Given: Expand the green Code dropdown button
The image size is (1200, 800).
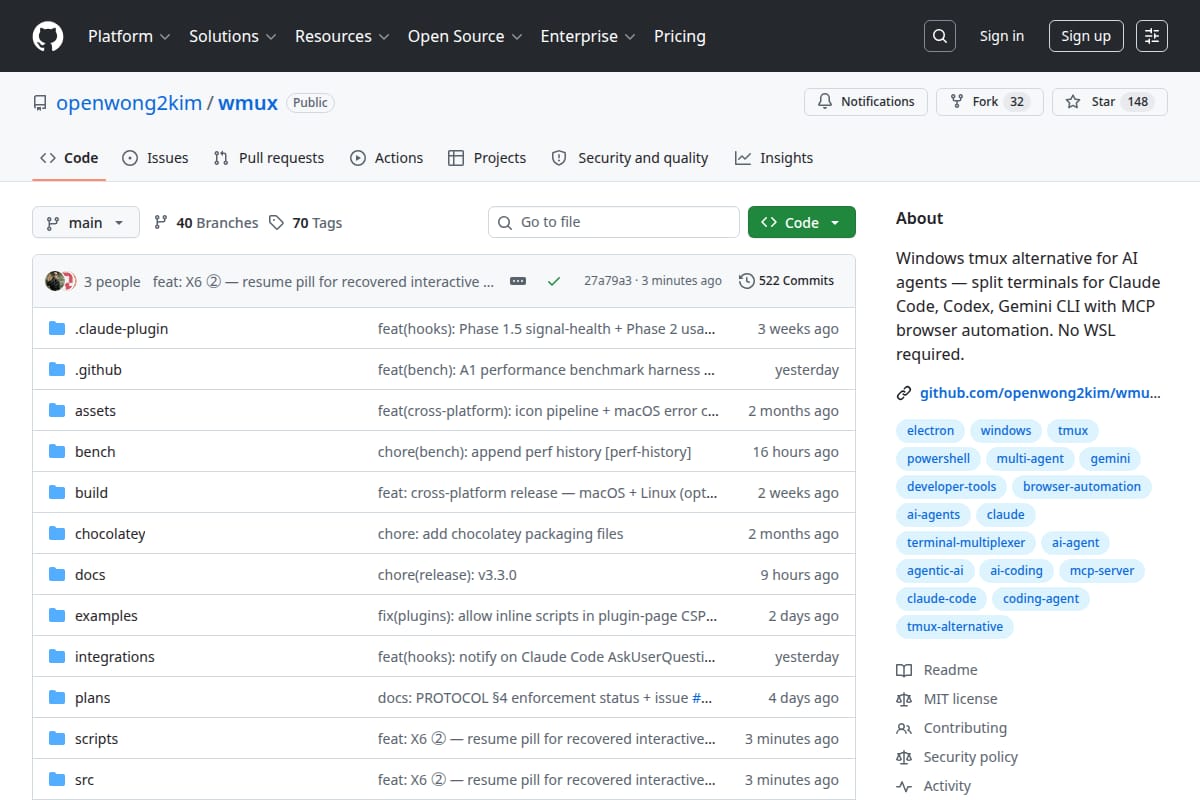Looking at the screenshot, I should pos(802,222).
